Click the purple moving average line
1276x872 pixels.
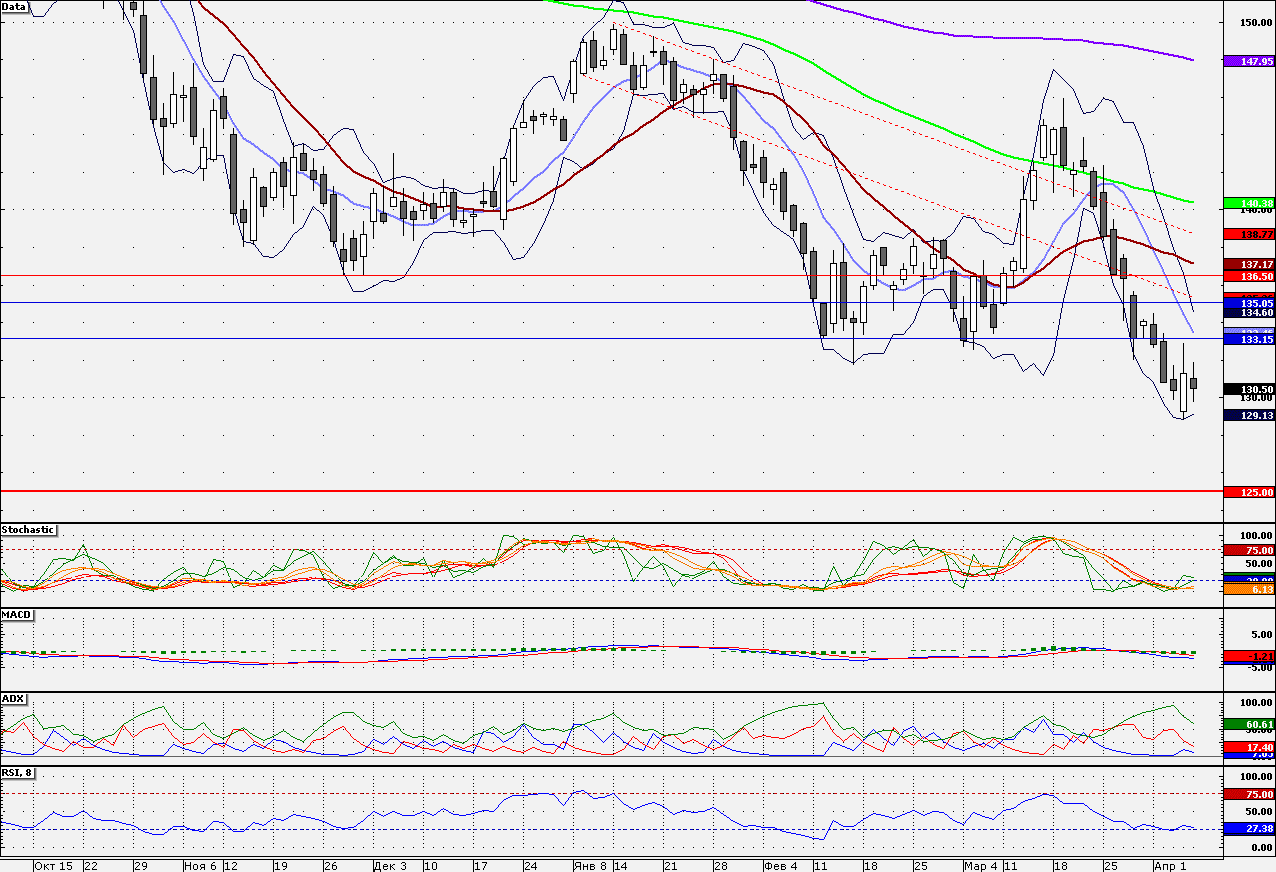[1000, 38]
